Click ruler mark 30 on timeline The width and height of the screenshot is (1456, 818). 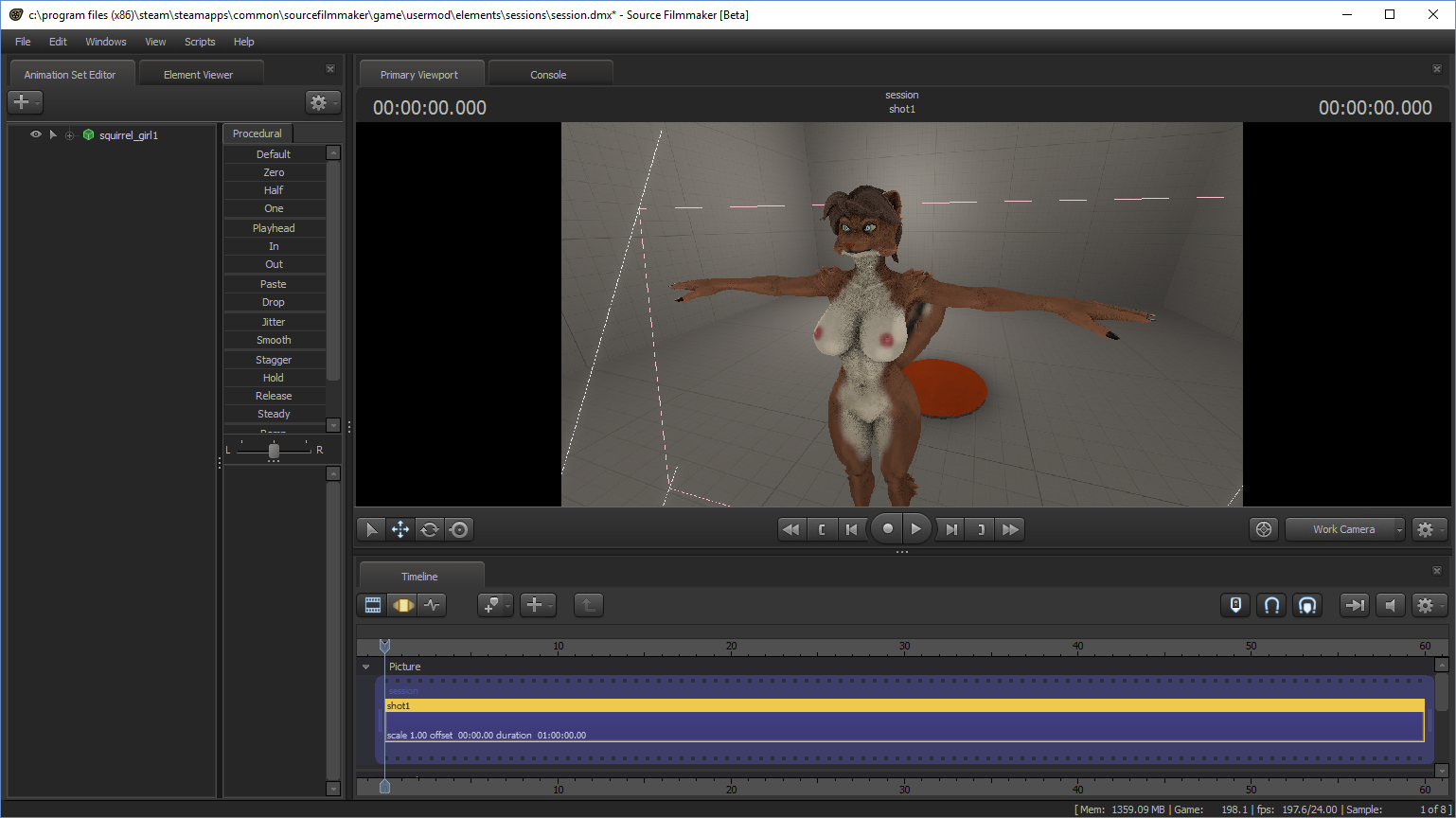pyautogui.click(x=905, y=646)
